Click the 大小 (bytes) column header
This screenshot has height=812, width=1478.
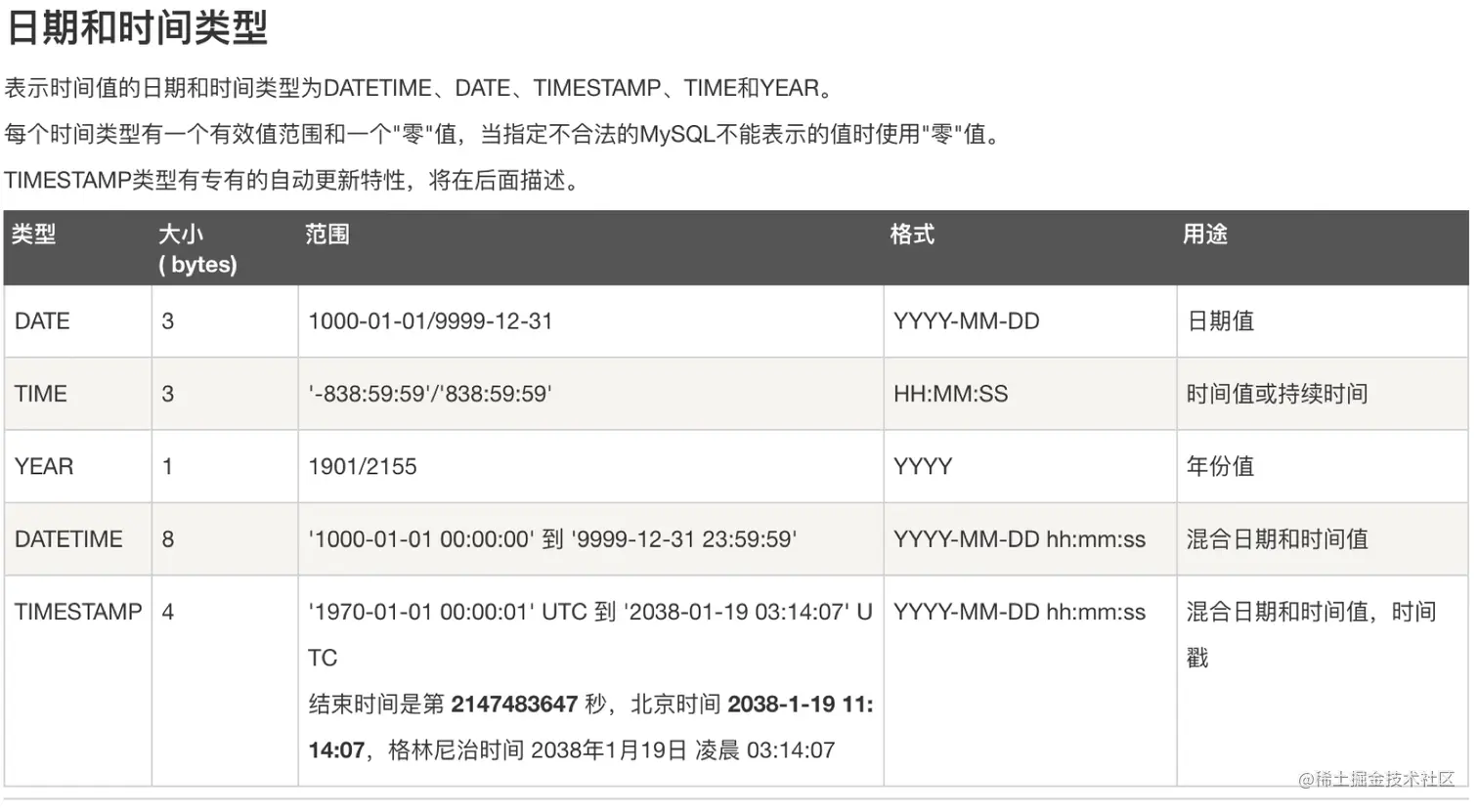(197, 248)
